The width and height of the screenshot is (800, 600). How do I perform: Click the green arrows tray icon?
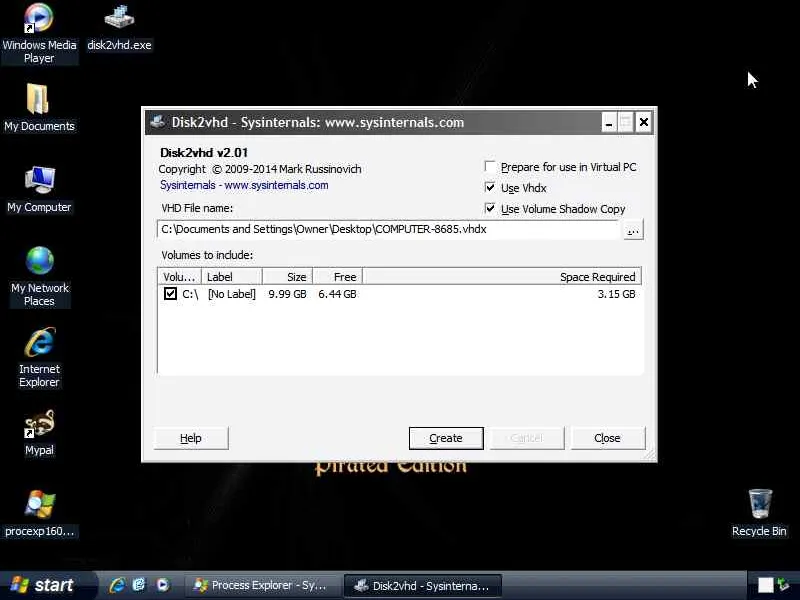tap(784, 585)
